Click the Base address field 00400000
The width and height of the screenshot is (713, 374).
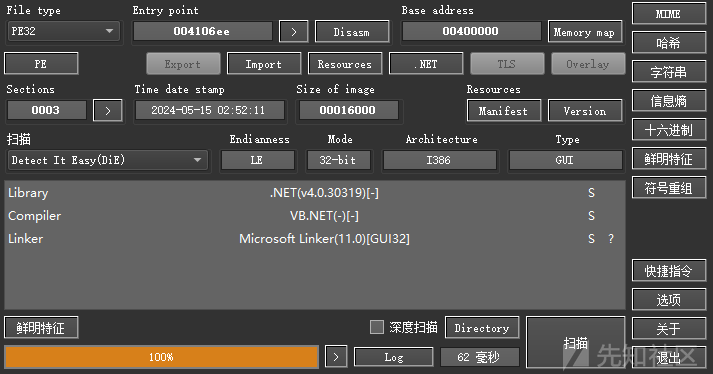pyautogui.click(x=471, y=31)
